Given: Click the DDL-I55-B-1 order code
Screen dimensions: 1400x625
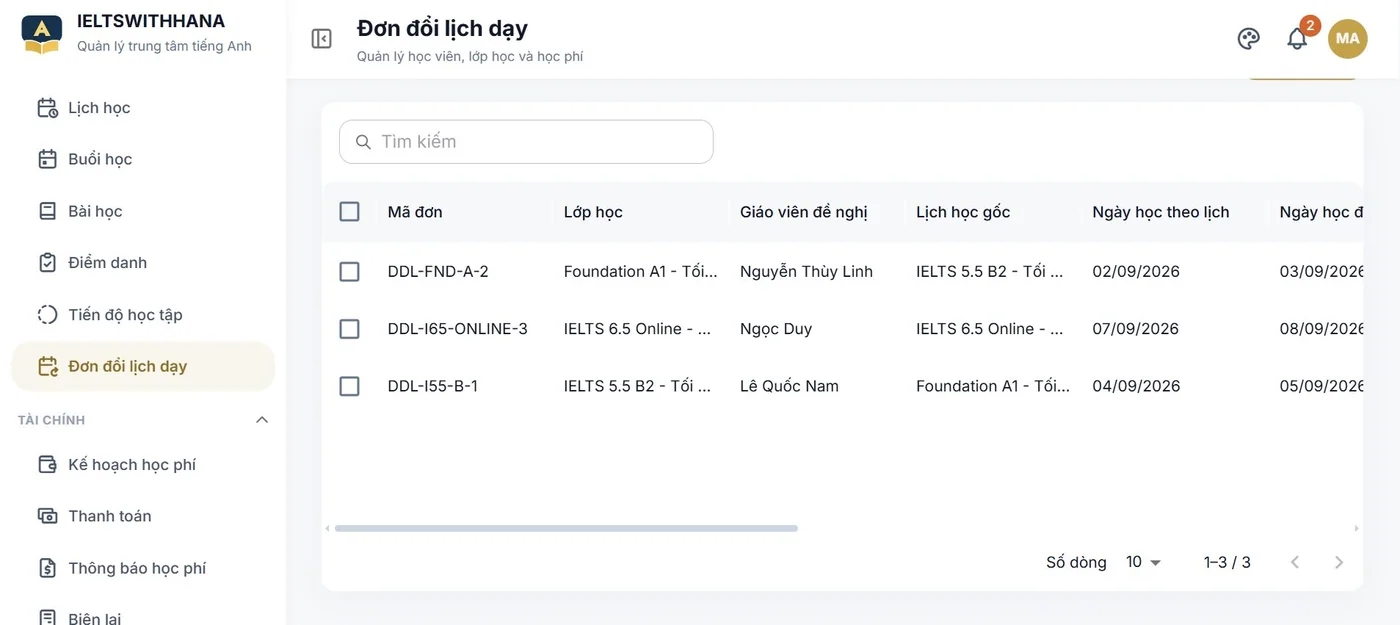Looking at the screenshot, I should click(x=433, y=386).
